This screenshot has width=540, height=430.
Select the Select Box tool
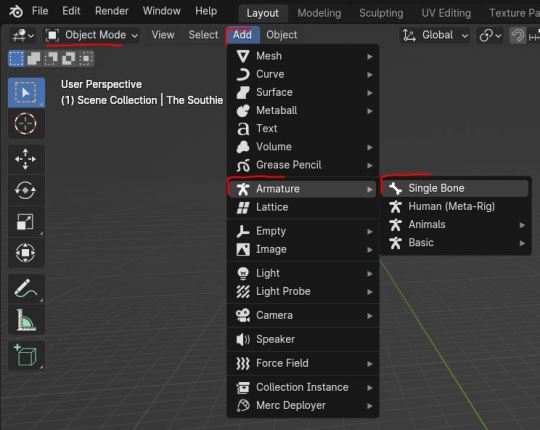click(26, 93)
